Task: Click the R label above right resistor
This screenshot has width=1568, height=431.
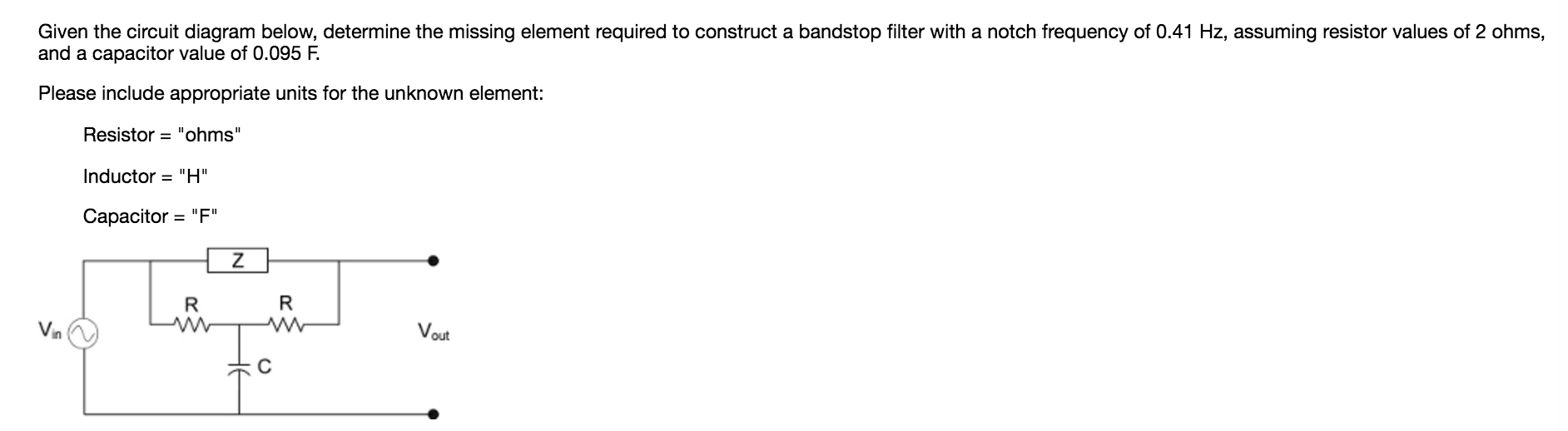Action: tap(285, 302)
